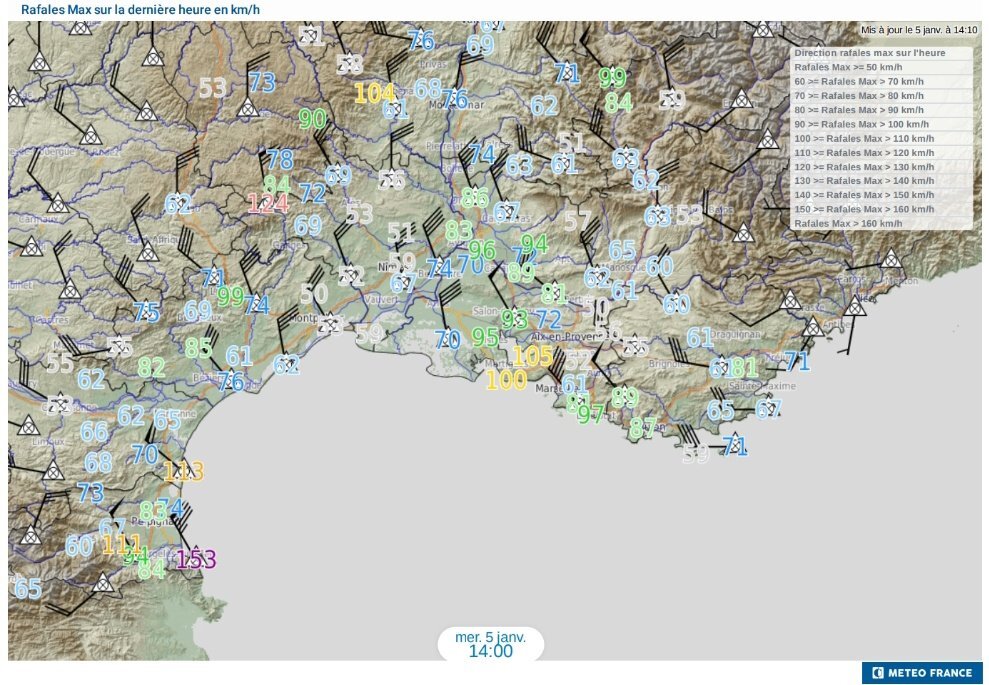989x685 pixels.
Task: Click the yellow 100 km/h gust value
Action: pyautogui.click(x=506, y=380)
